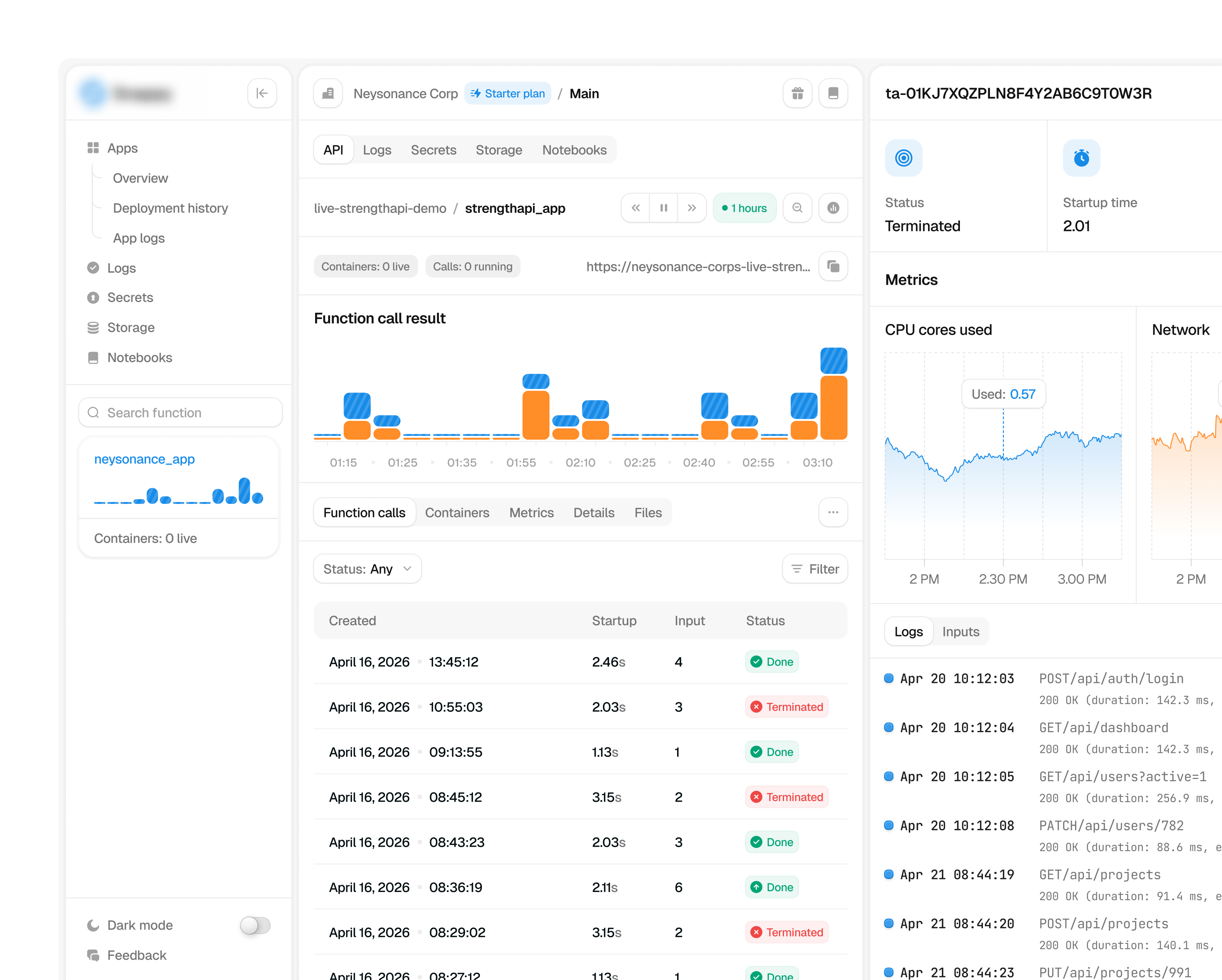Switch to the Containers tab
This screenshot has height=980, width=1222.
pos(457,512)
